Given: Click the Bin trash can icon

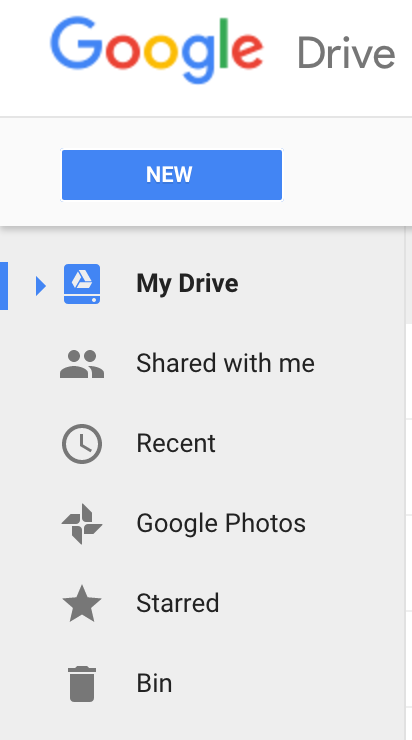Looking at the screenshot, I should (82, 683).
